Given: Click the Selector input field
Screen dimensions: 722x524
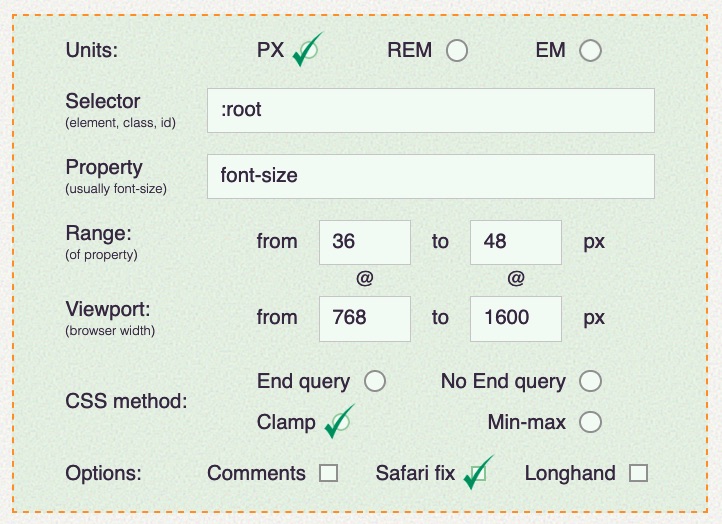Looking at the screenshot, I should click(x=430, y=110).
